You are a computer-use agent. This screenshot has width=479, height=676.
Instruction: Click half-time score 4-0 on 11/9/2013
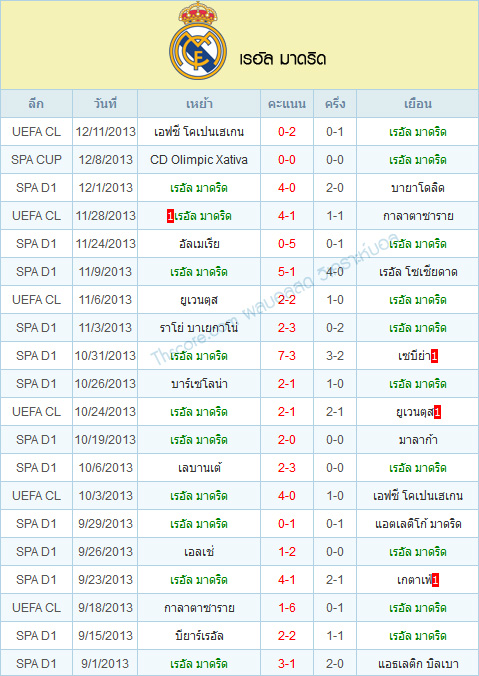click(x=335, y=272)
